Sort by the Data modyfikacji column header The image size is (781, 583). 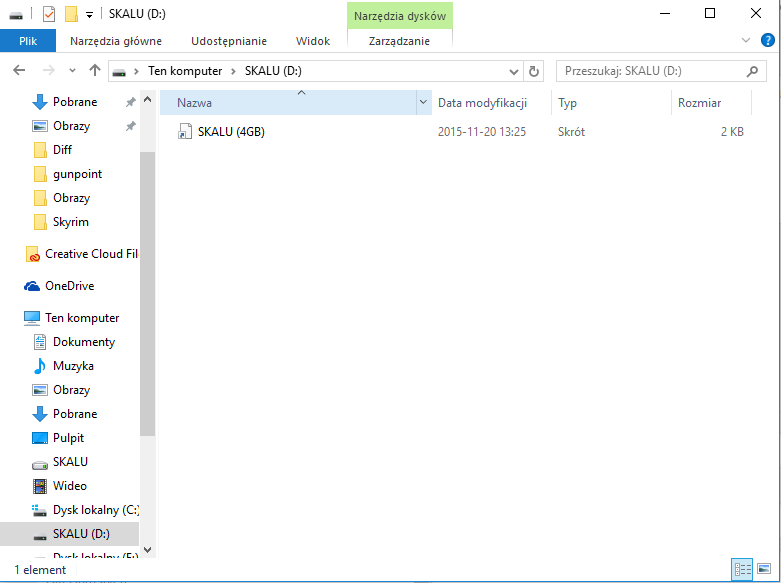tap(482, 103)
